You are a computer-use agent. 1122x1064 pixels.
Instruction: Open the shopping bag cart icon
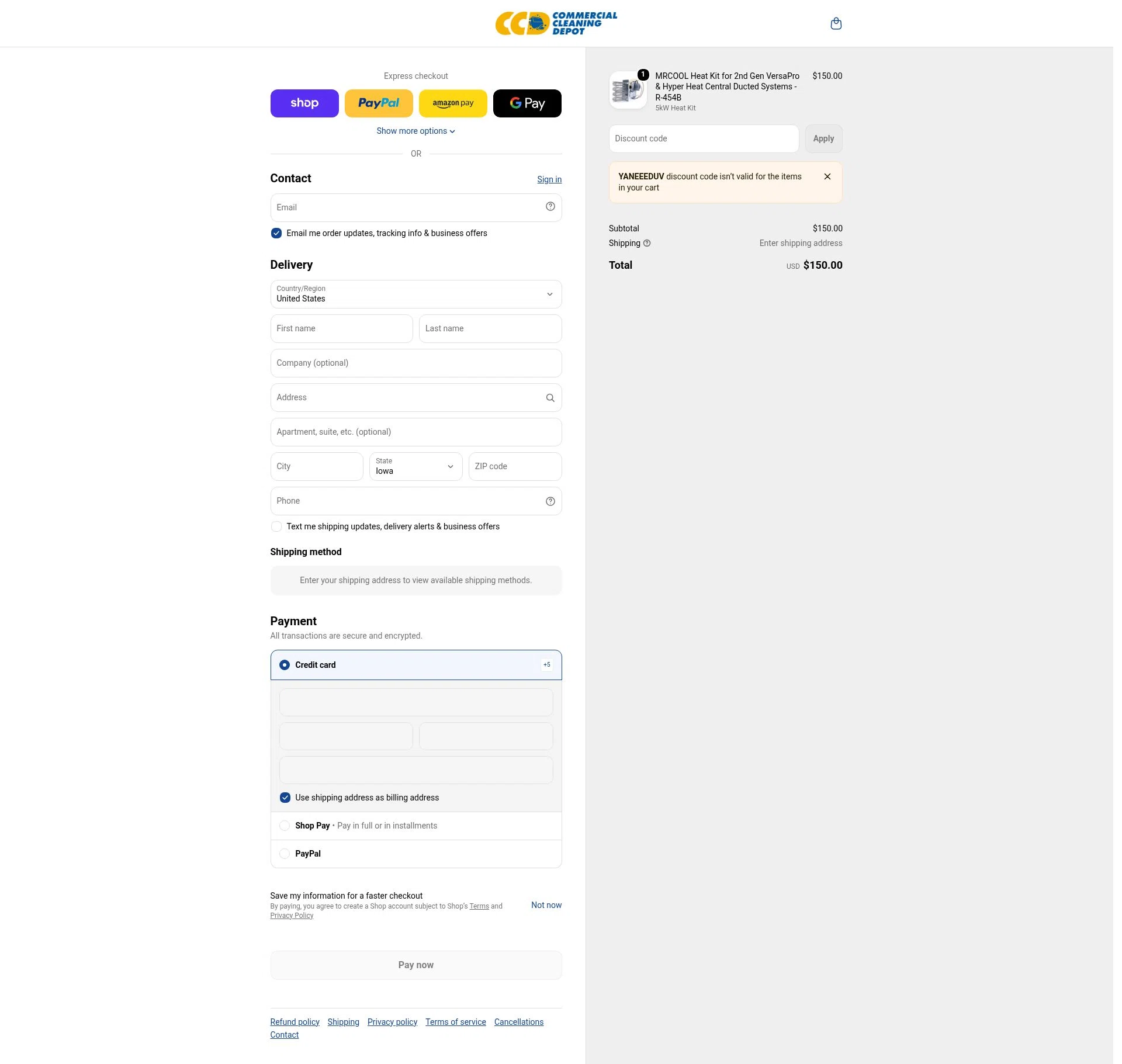tap(836, 23)
